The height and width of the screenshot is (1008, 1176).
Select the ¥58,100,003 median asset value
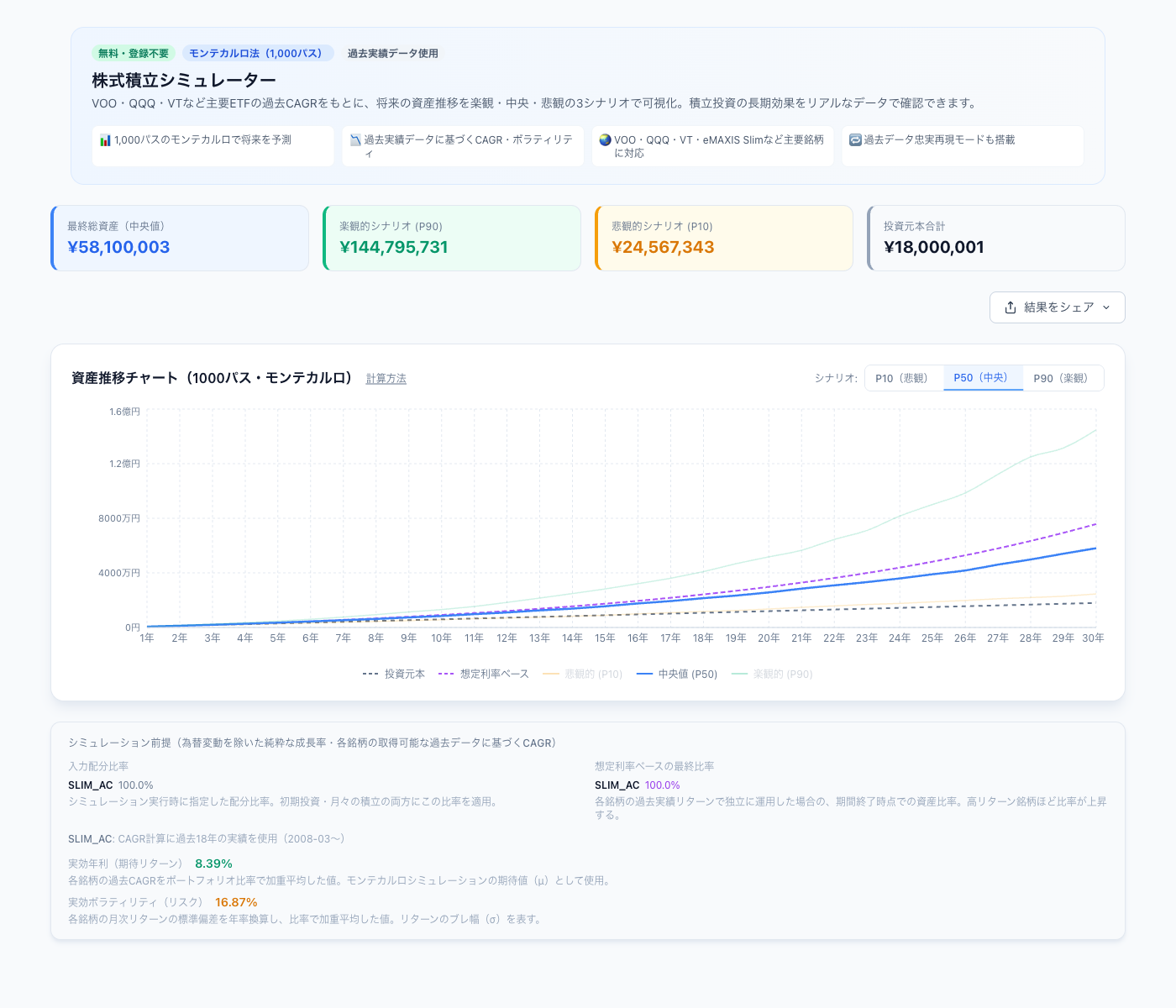[118, 247]
